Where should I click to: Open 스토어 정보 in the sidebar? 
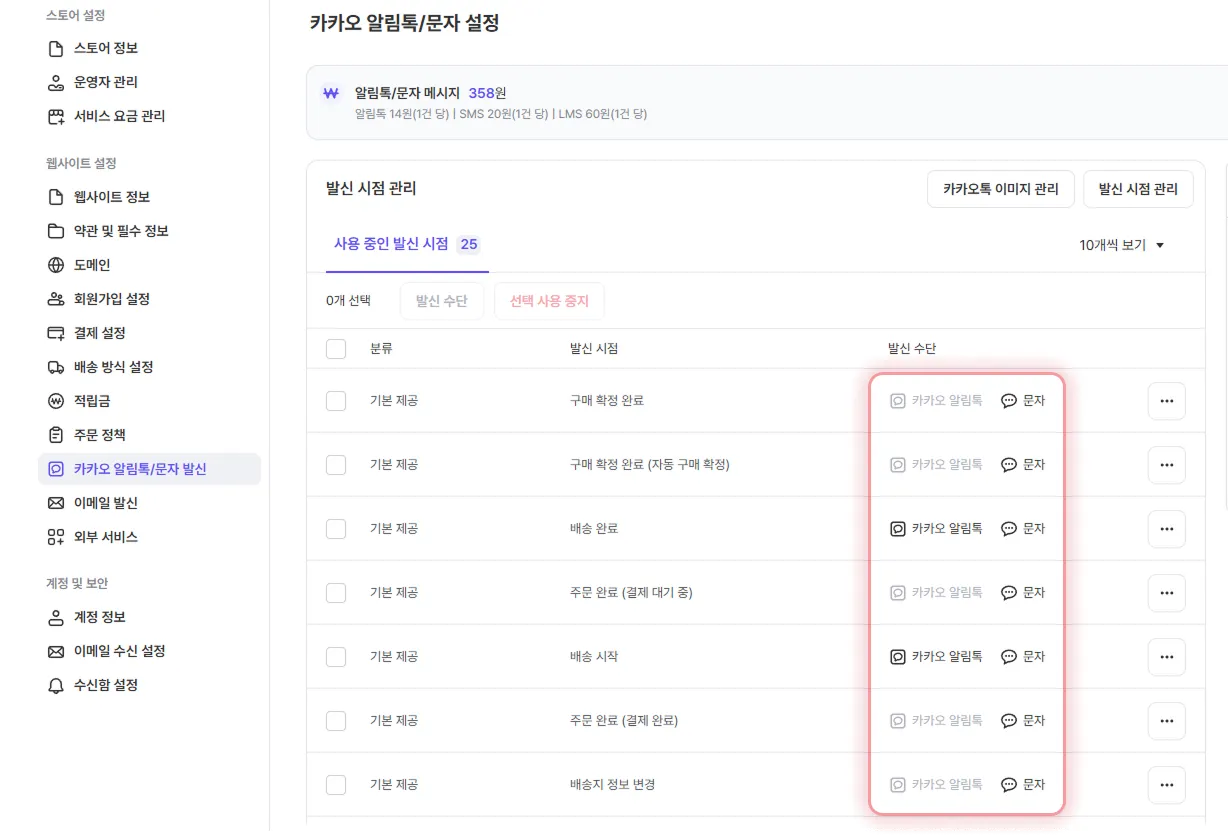click(x=105, y=48)
